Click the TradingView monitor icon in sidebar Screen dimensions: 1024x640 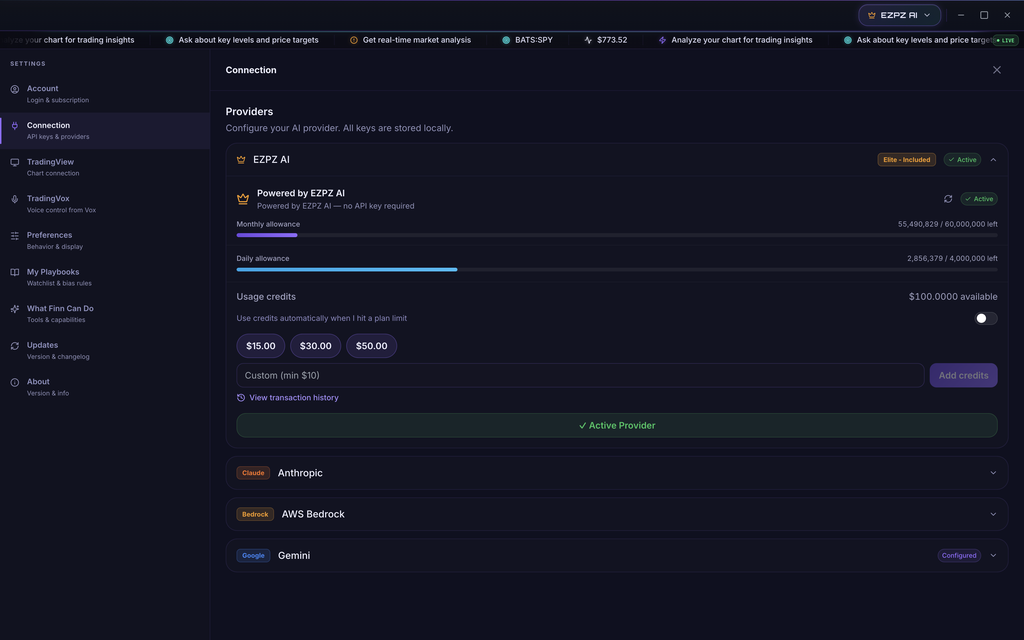[x=14, y=162]
